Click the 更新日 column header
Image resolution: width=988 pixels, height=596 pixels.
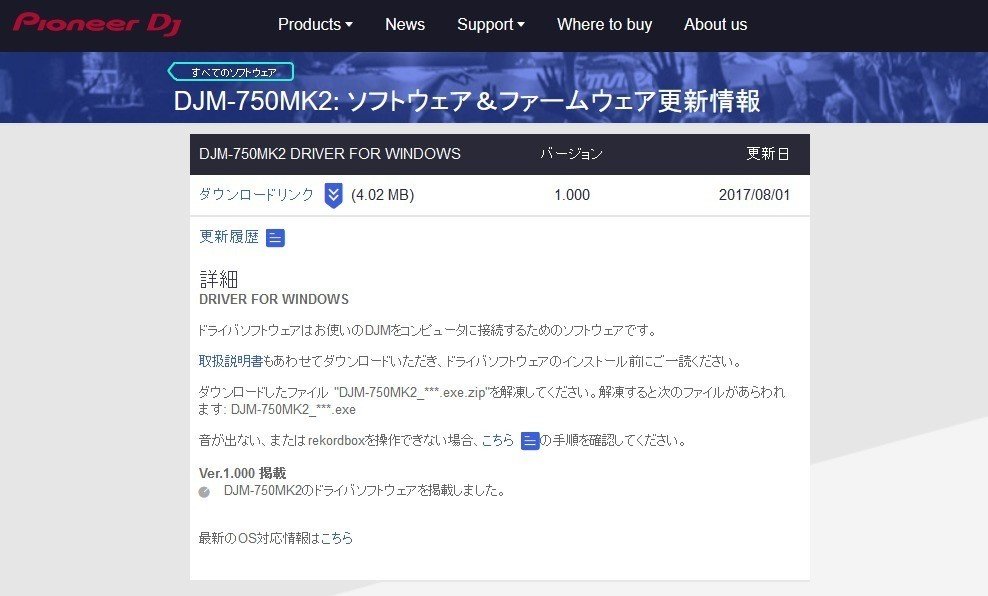(768, 154)
